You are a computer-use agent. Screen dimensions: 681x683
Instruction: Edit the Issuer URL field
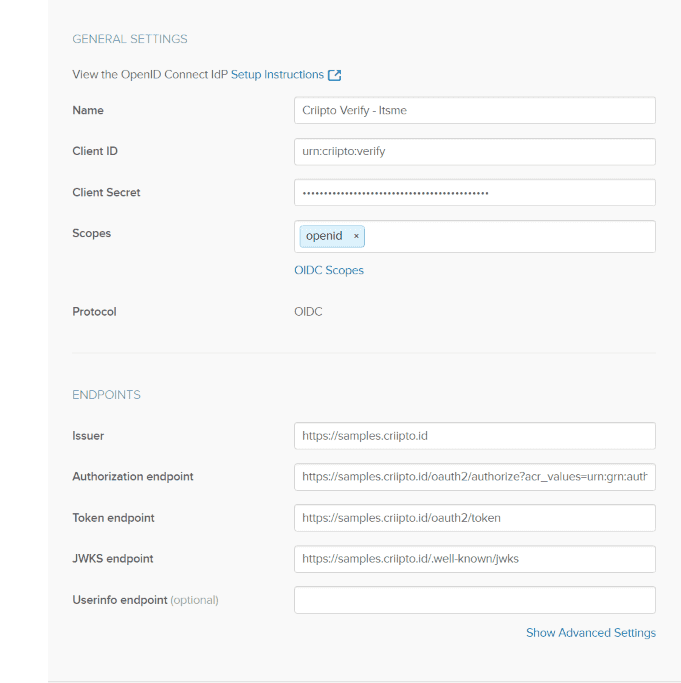[474, 436]
